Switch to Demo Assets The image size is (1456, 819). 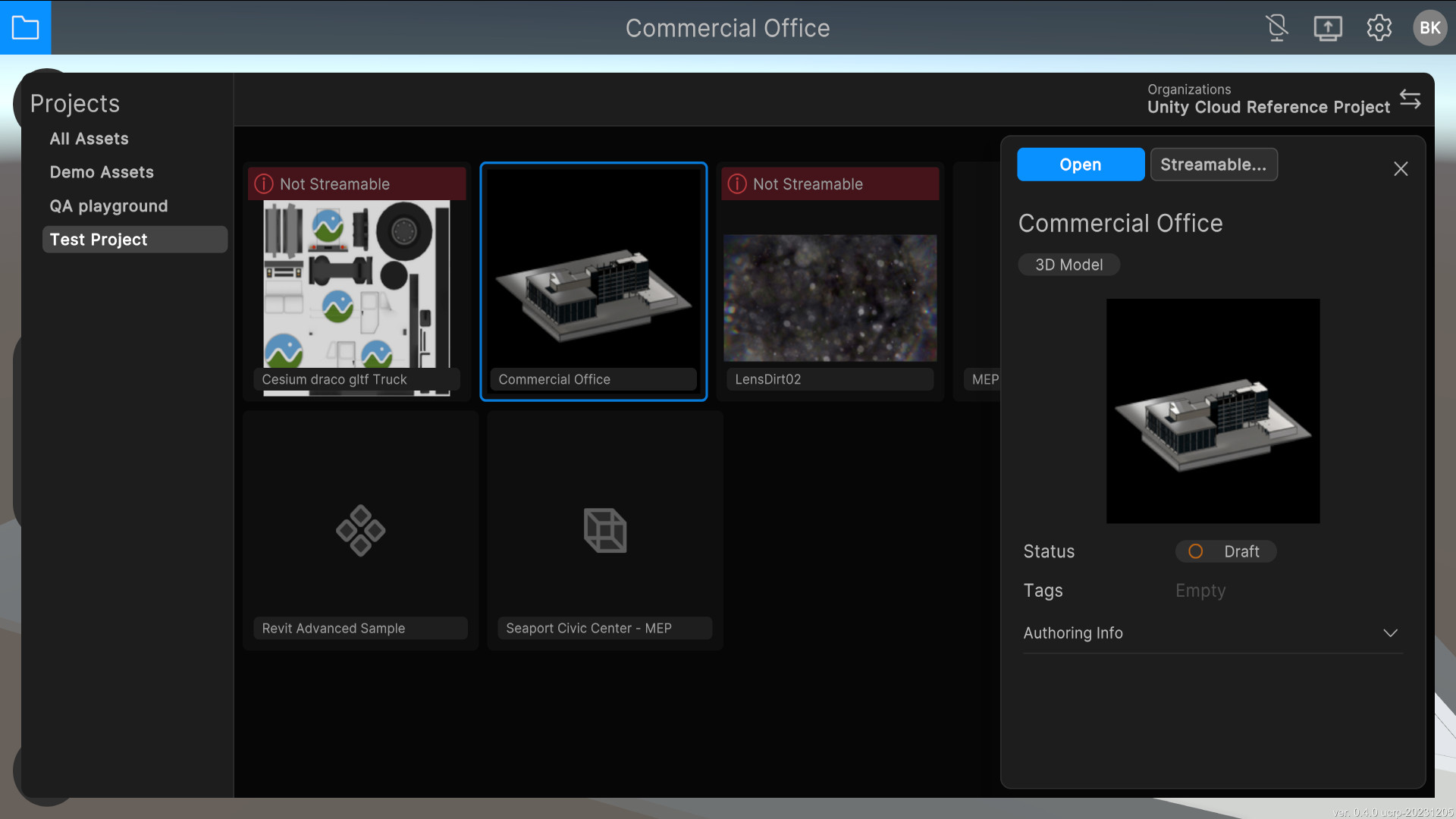[102, 172]
